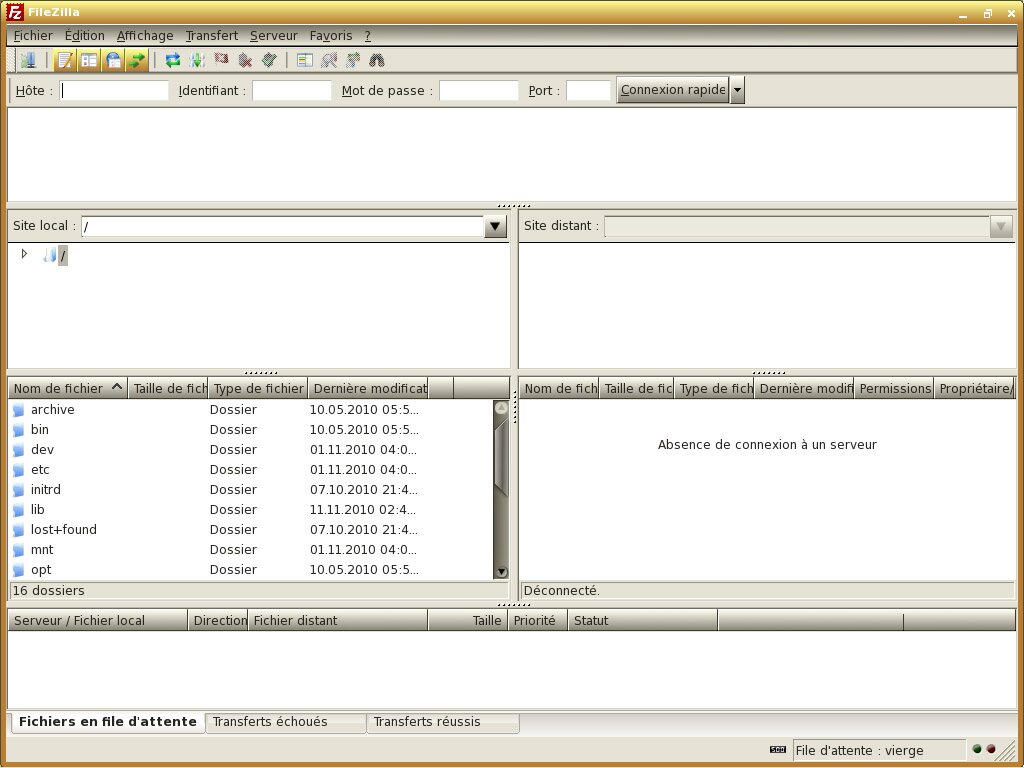Viewport: 1024px width, 768px height.
Task: Toggle the transfer queue display
Action: pos(136,60)
